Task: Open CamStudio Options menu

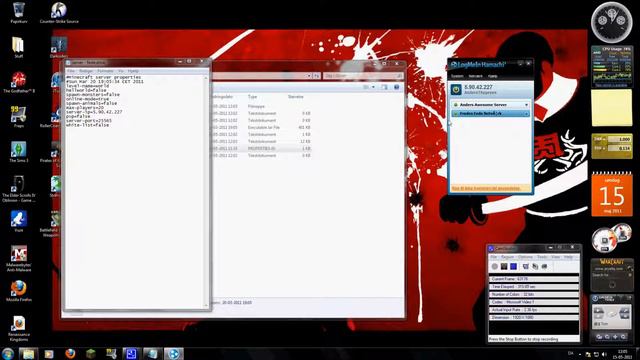Action: pyautogui.click(x=525, y=257)
